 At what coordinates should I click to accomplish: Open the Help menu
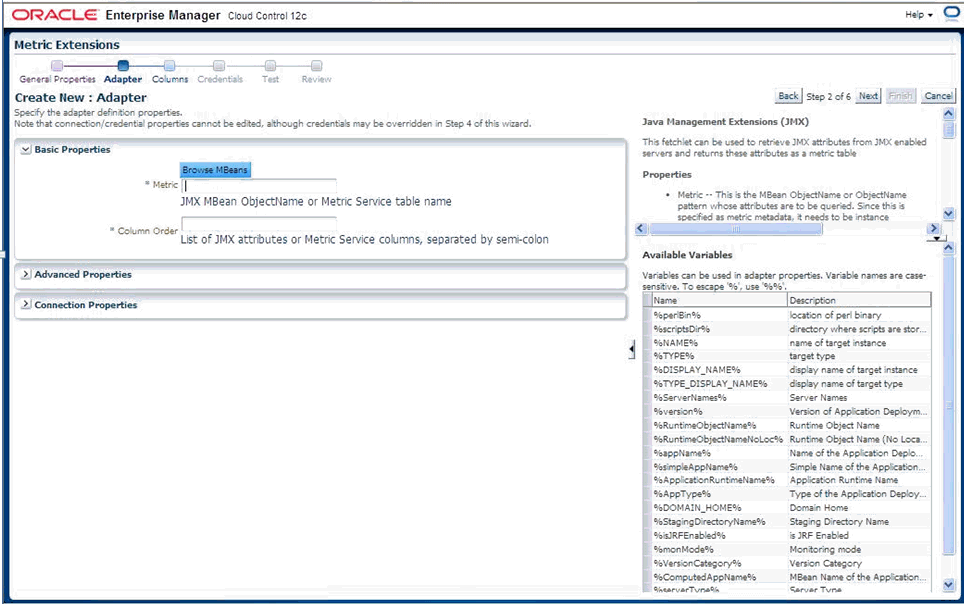click(919, 15)
